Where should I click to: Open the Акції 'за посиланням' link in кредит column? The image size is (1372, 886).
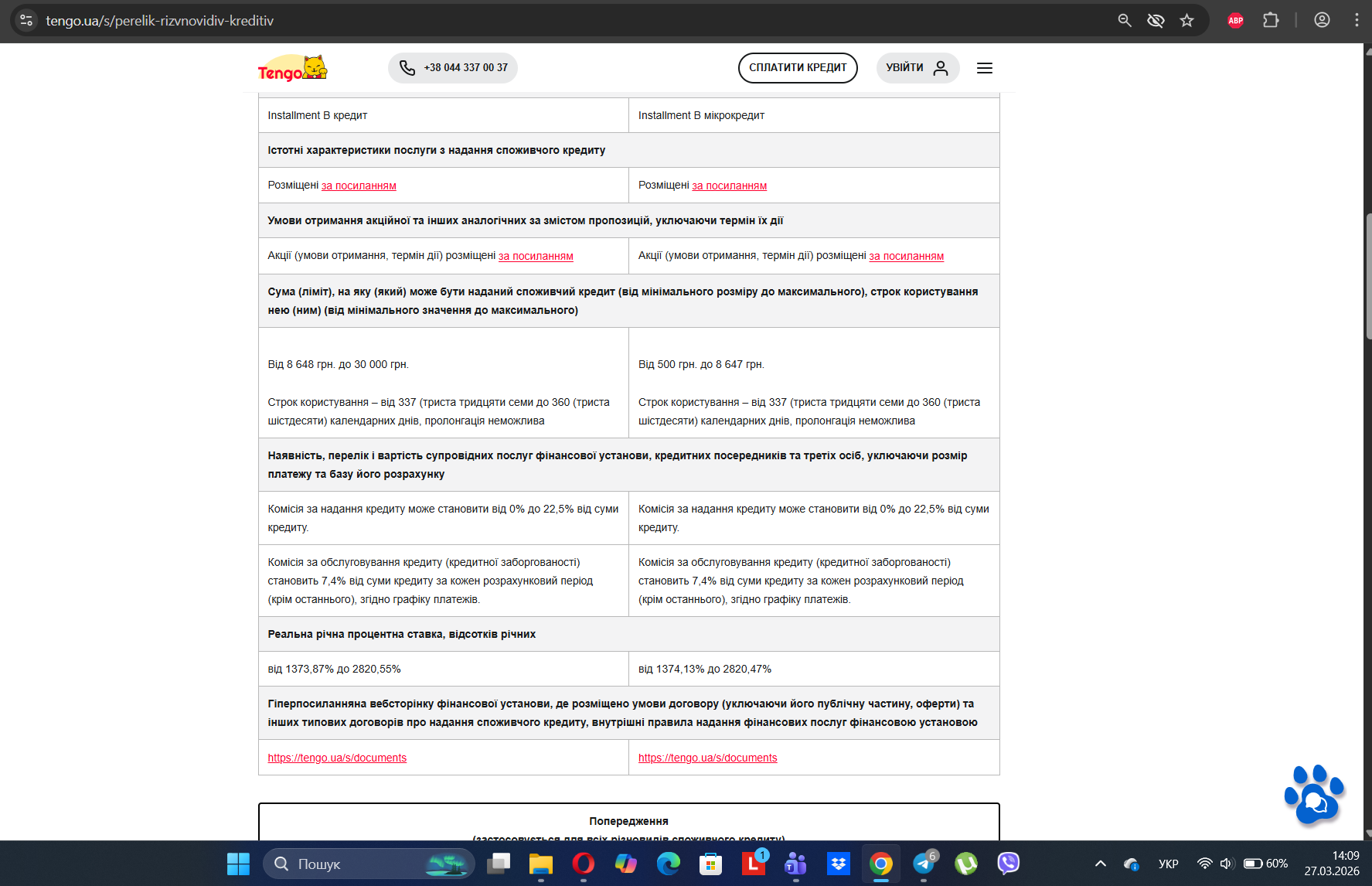(x=536, y=256)
